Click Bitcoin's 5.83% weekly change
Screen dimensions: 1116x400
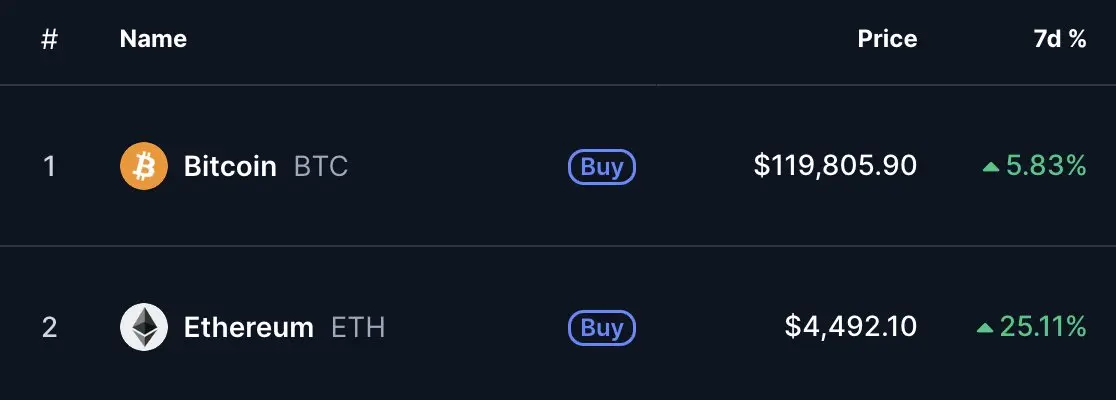pyautogui.click(x=1046, y=167)
